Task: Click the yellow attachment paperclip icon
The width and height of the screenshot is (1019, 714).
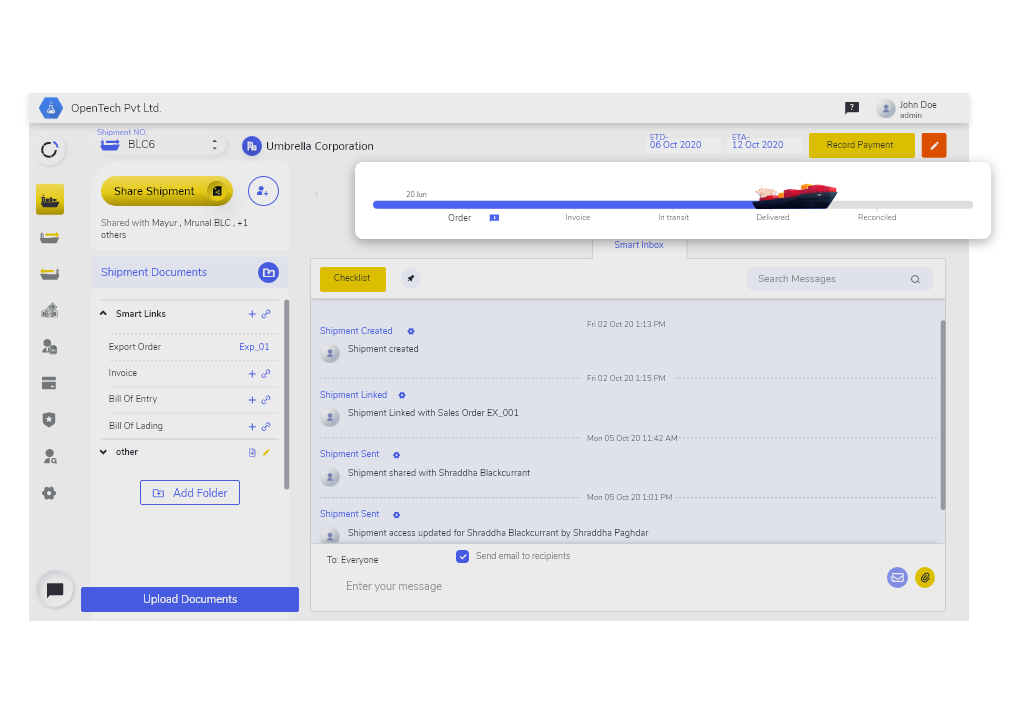Action: [925, 577]
